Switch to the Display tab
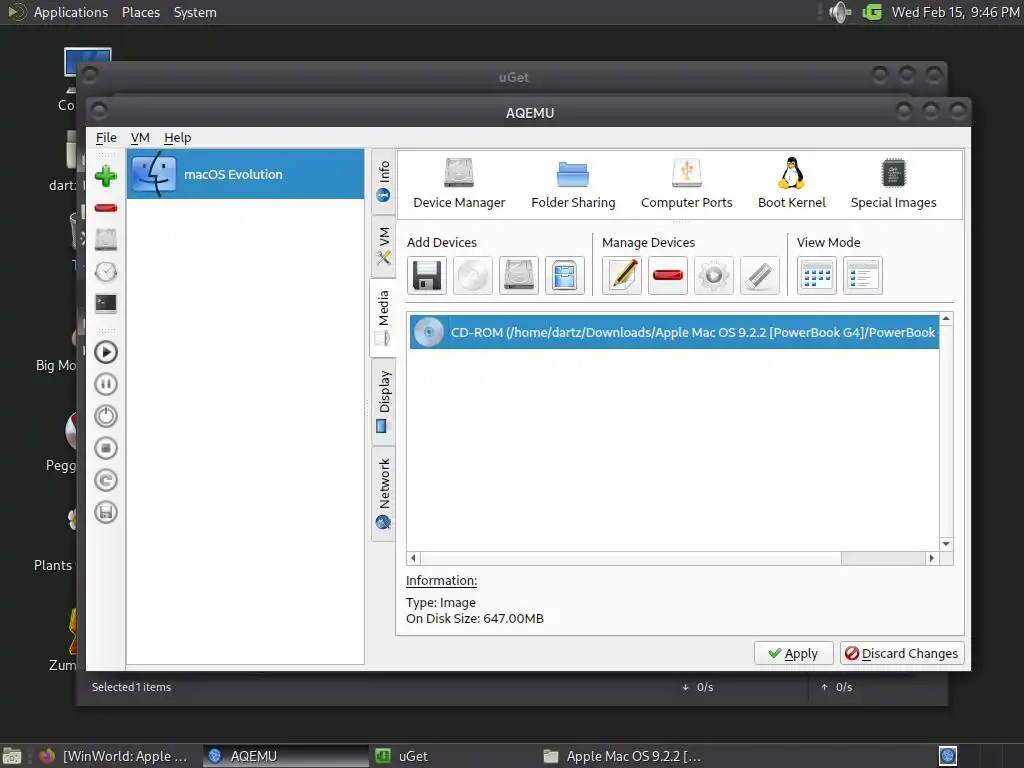Viewport: 1024px width, 768px height. click(383, 402)
